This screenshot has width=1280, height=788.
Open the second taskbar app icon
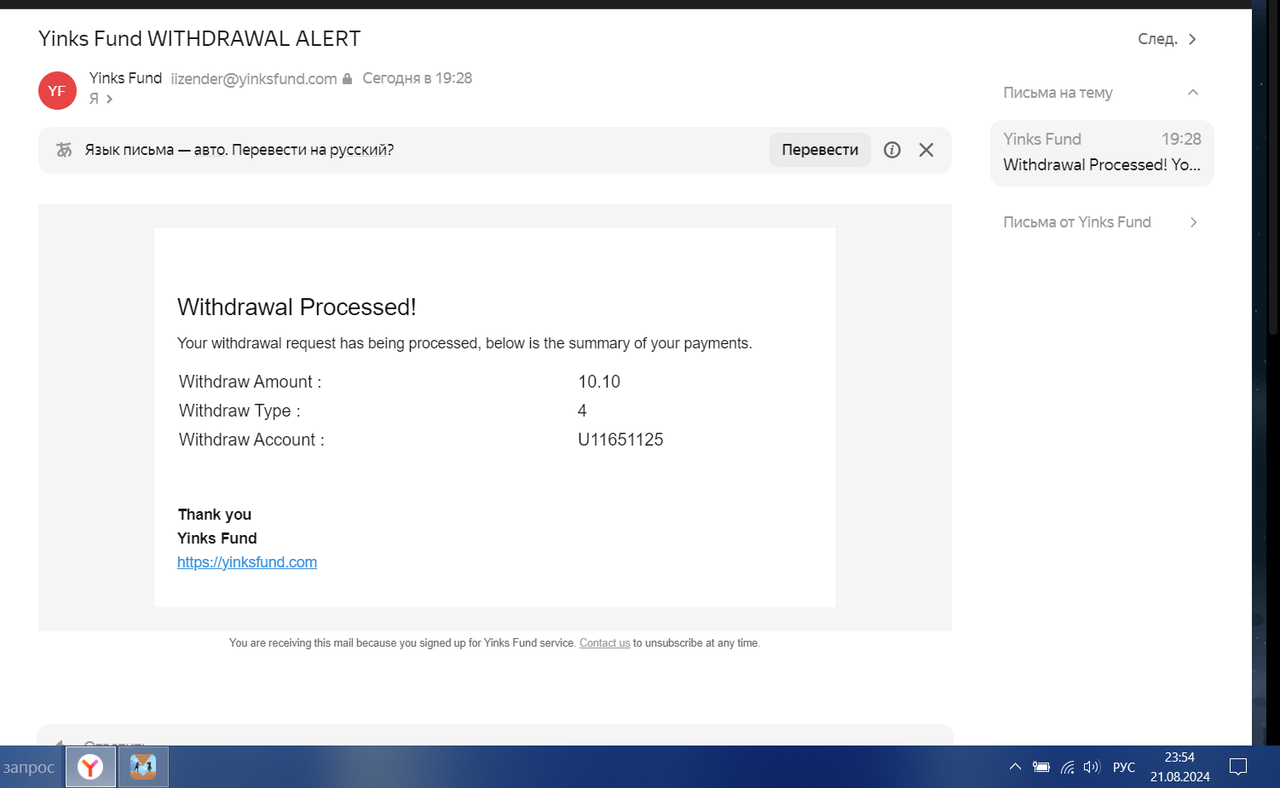[x=144, y=767]
